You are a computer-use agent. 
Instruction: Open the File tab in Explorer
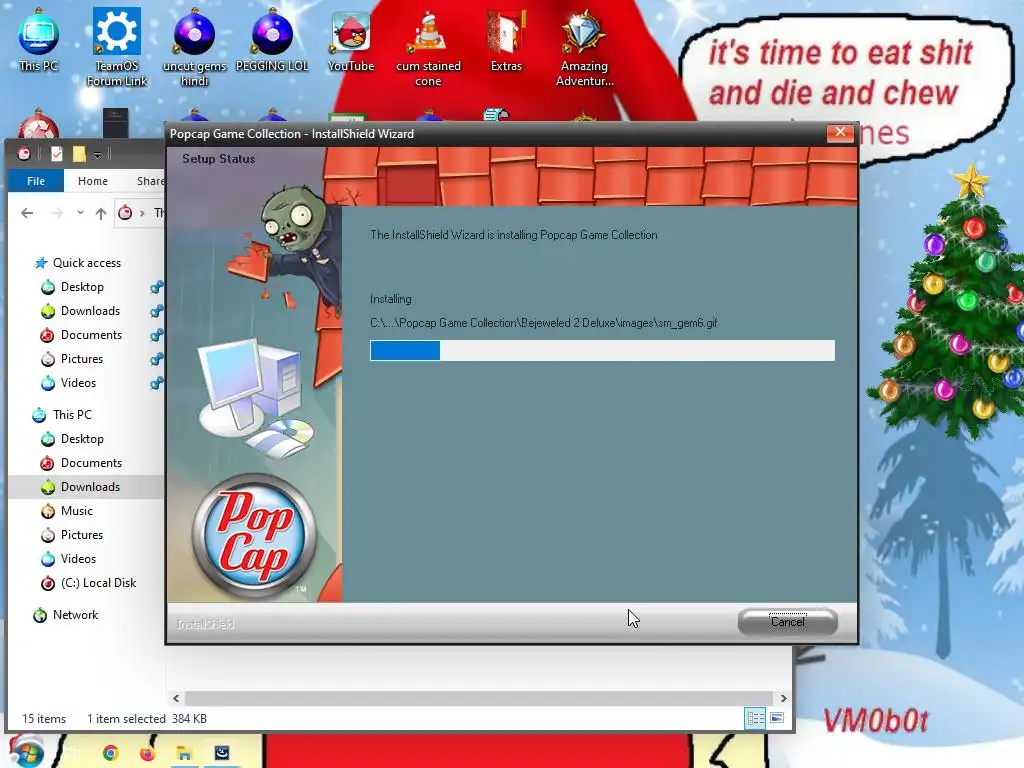(x=36, y=181)
